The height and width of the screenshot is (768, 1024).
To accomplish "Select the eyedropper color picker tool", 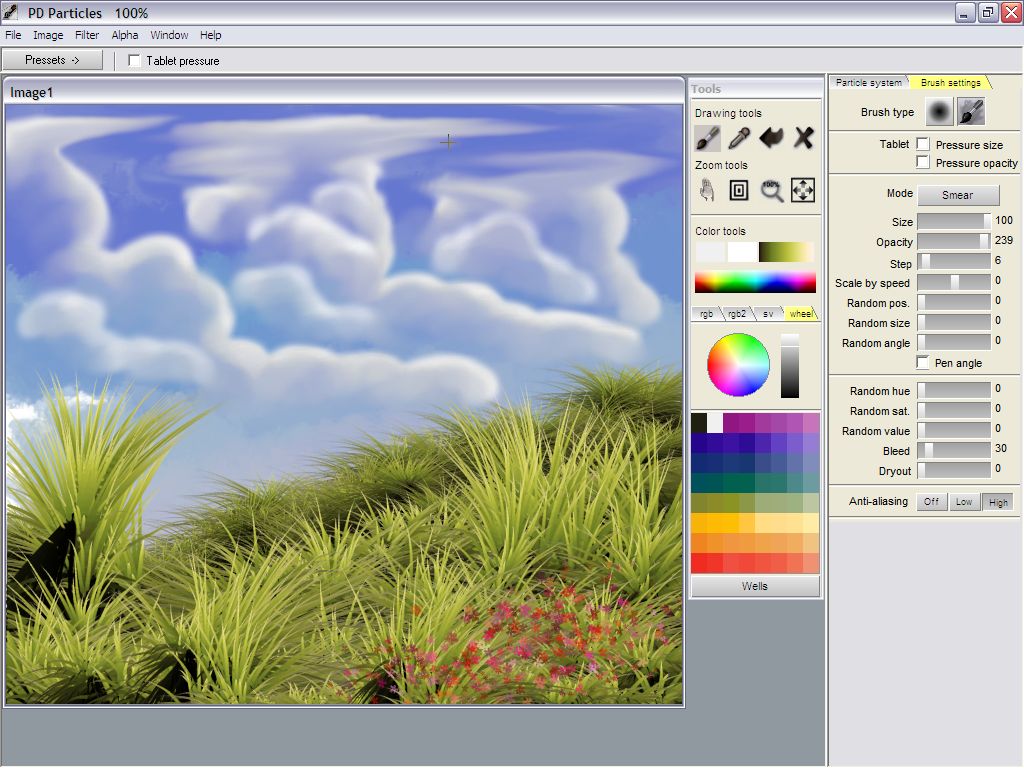I will 739,138.
